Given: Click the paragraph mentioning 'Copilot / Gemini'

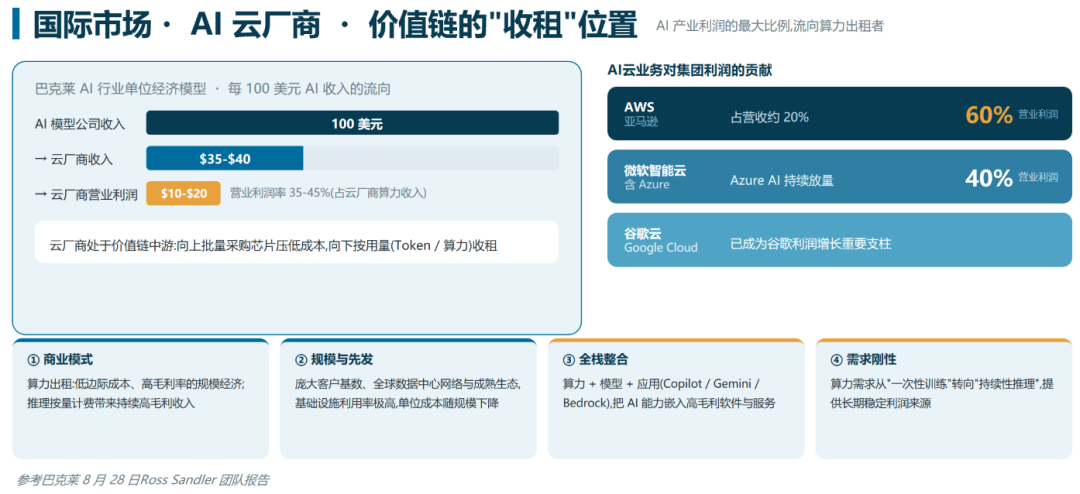Looking at the screenshot, I should click(671, 393).
